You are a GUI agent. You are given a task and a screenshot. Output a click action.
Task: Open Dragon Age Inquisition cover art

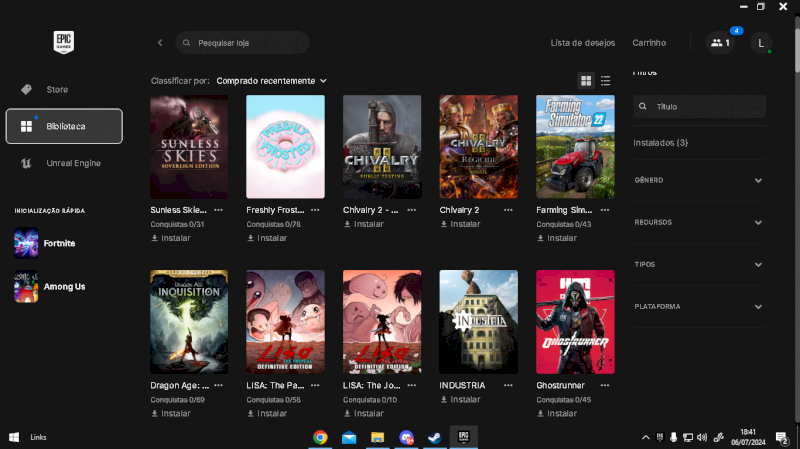(x=189, y=322)
